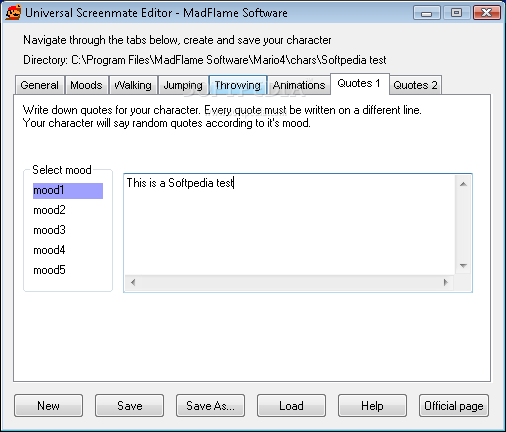This screenshot has width=506, height=432.
Task: Select the Jumping tab
Action: pos(183,85)
